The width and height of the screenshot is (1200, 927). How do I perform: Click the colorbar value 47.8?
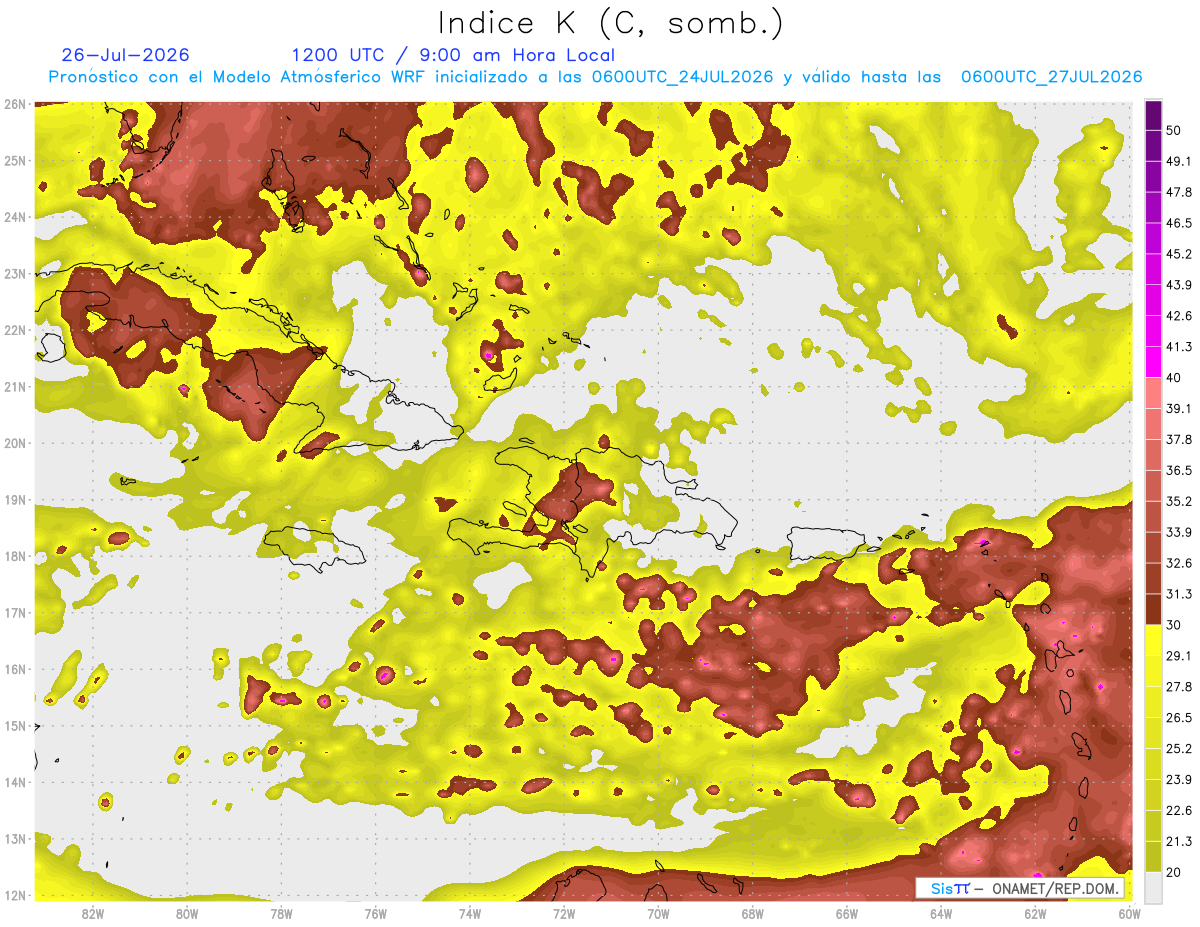click(x=1179, y=192)
